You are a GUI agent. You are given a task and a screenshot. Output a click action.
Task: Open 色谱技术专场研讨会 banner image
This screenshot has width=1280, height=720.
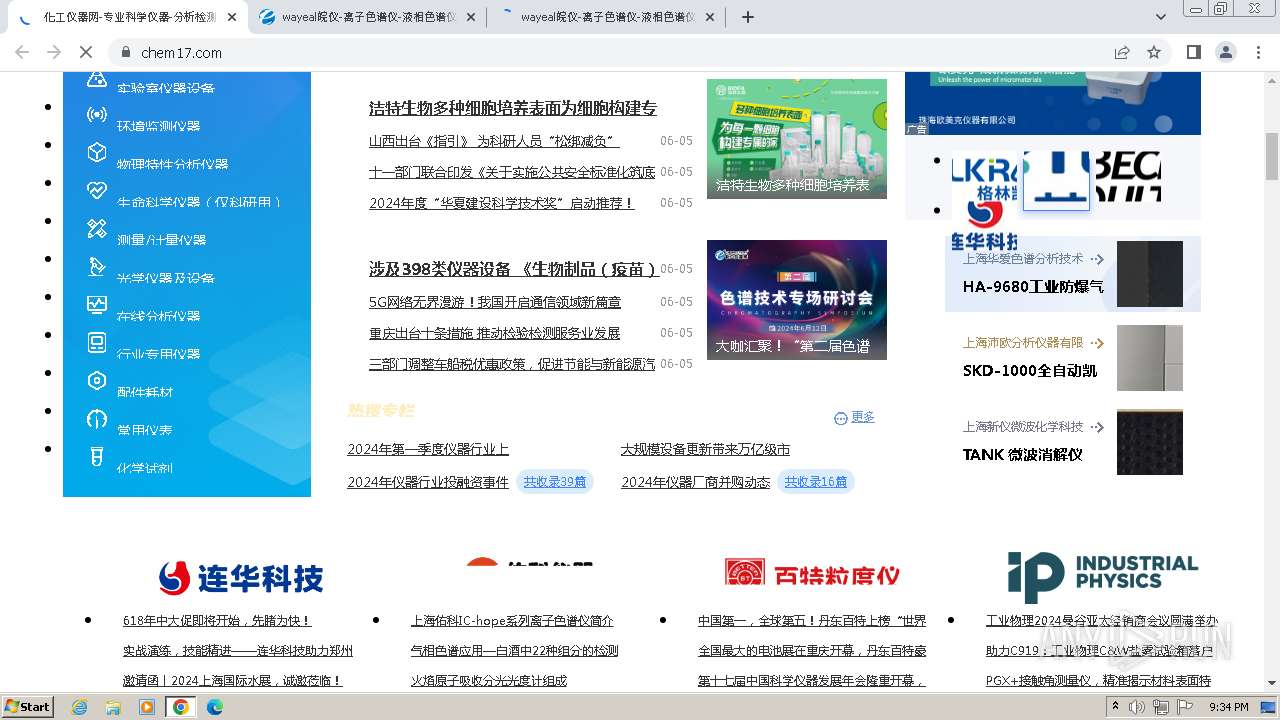797,300
